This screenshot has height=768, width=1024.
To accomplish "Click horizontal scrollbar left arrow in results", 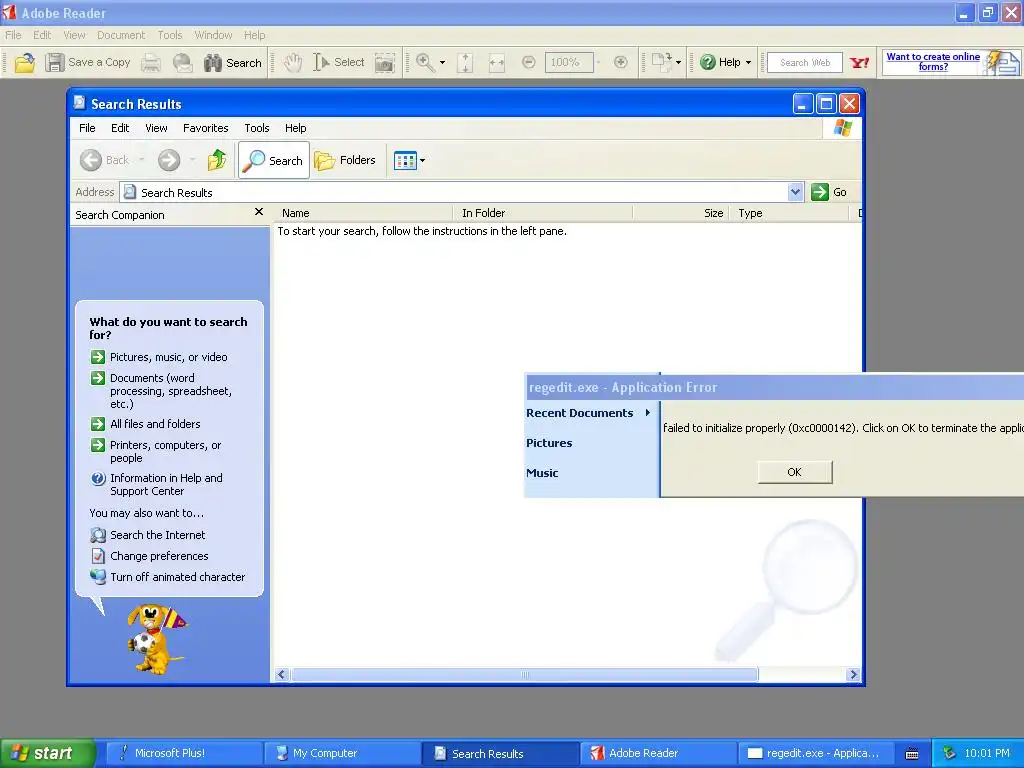I will pos(282,675).
